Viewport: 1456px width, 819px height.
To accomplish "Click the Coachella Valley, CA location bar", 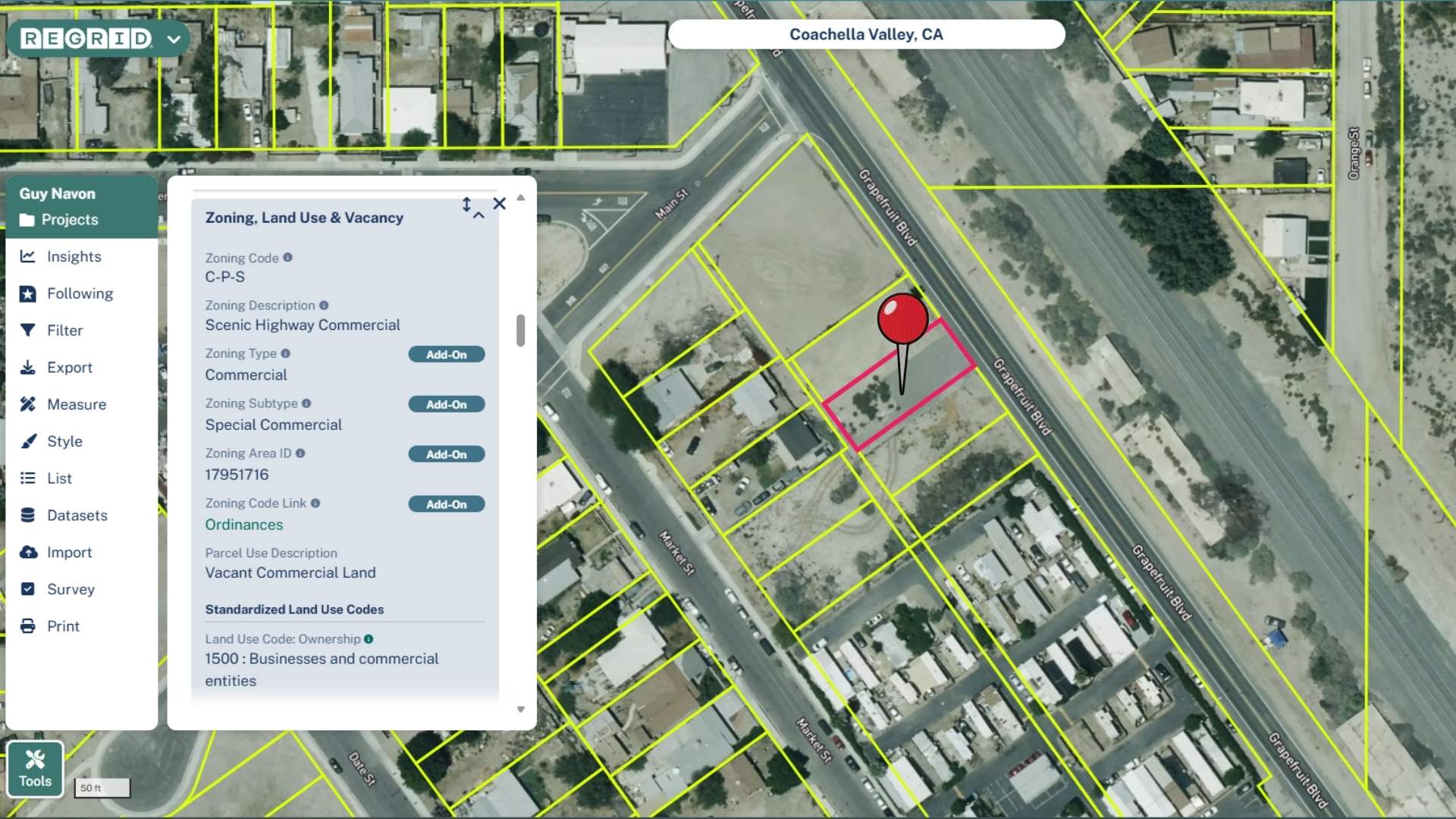I will 867,33.
